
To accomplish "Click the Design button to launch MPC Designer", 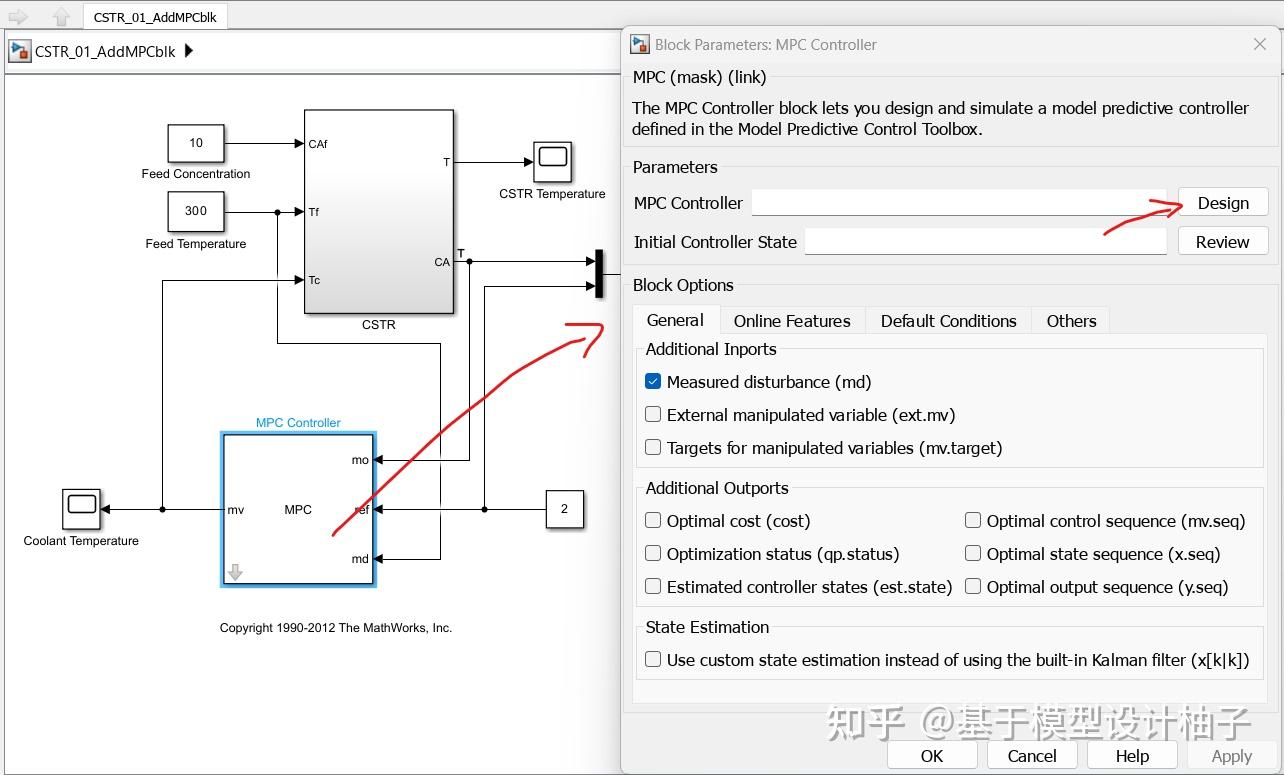I will click(x=1223, y=202).
